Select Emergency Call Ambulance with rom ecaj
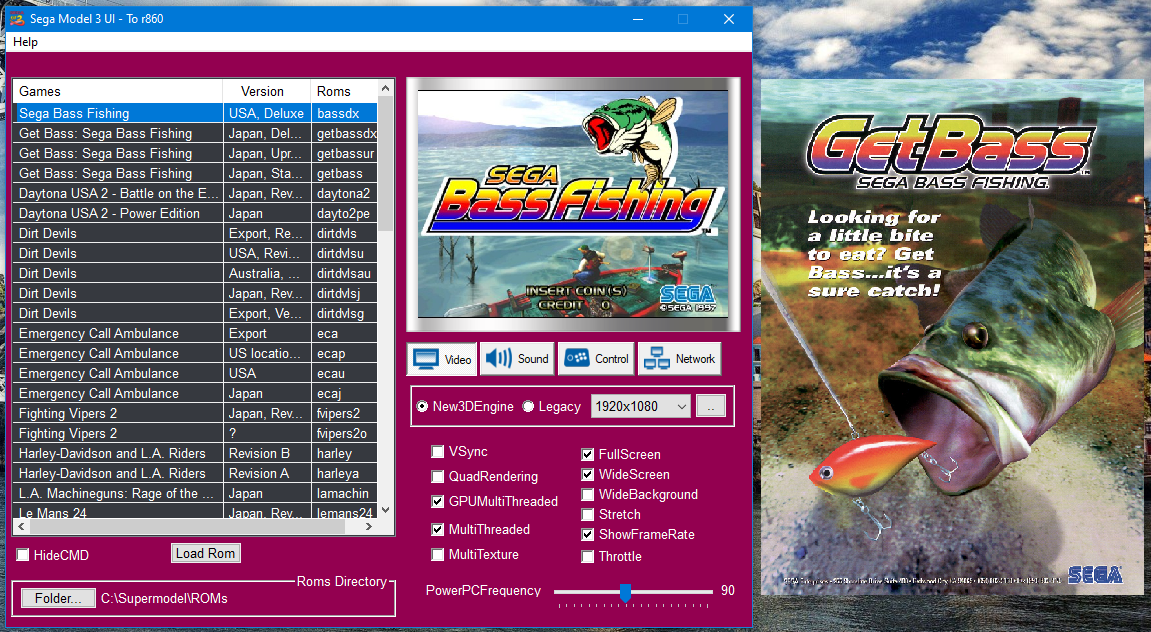Viewport: 1151px width, 632px height. point(195,393)
